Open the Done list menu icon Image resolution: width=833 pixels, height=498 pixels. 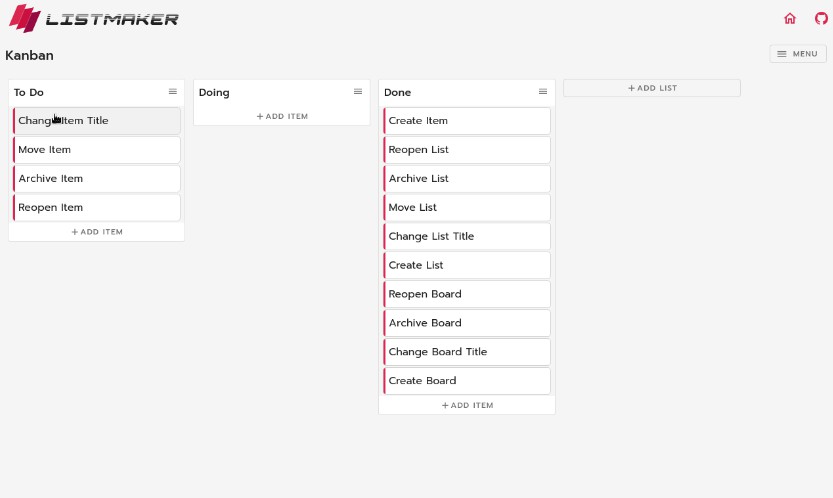[543, 92]
